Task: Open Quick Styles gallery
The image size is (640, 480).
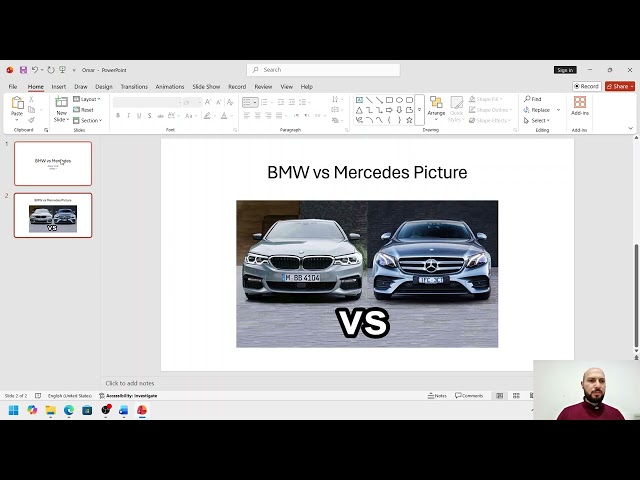Action: (456, 109)
